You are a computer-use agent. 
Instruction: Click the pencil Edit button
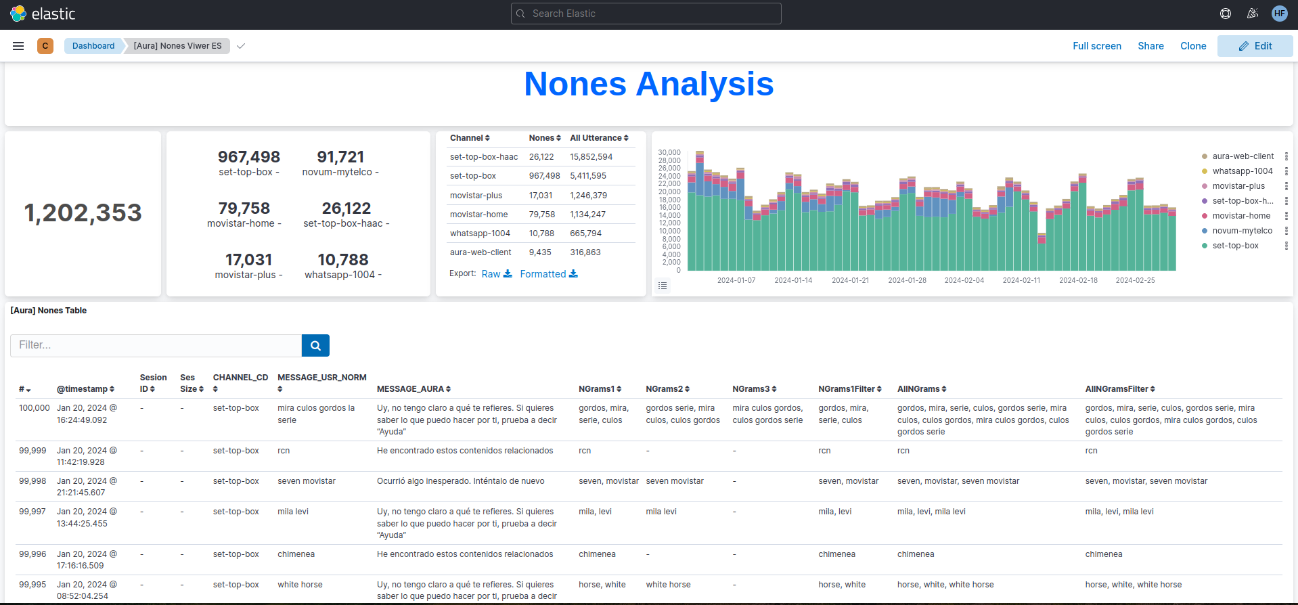point(1255,46)
